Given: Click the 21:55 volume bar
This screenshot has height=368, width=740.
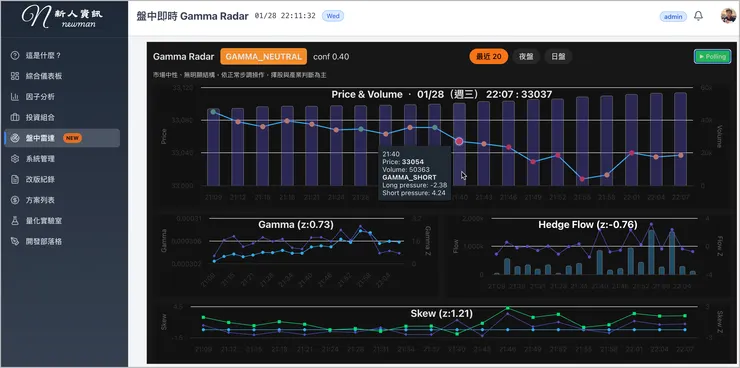Looking at the screenshot, I should [x=582, y=141].
